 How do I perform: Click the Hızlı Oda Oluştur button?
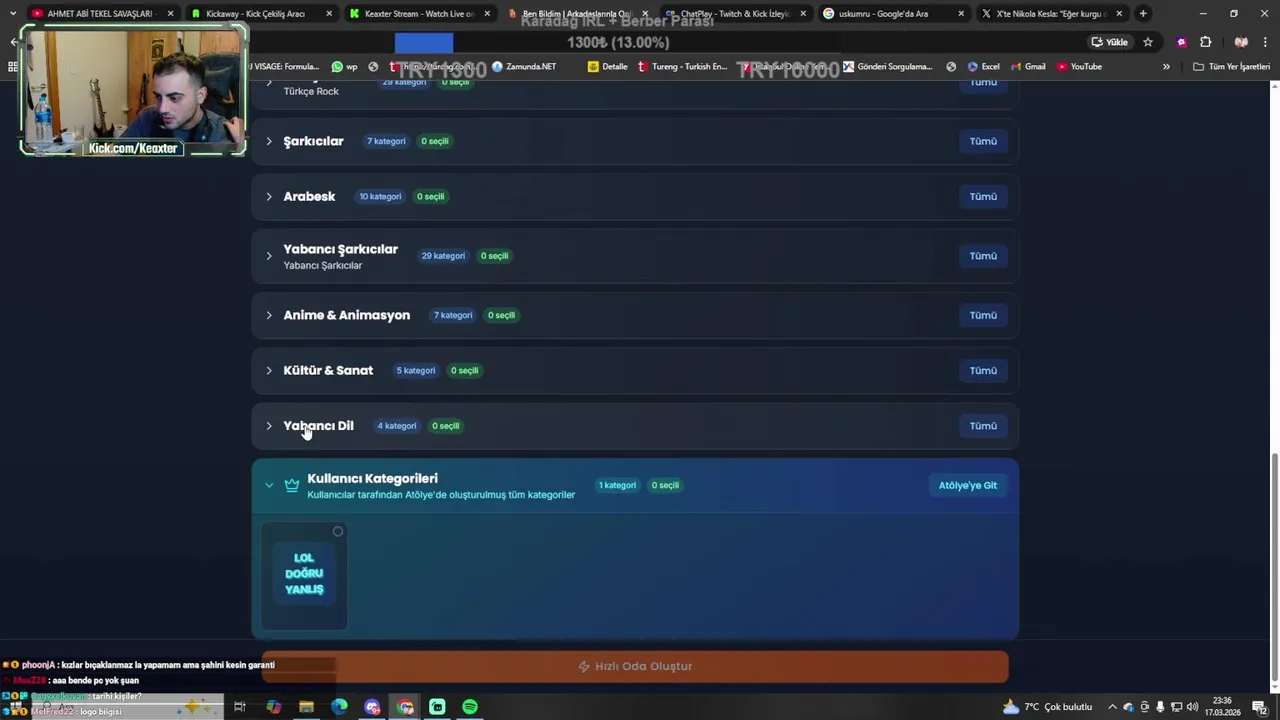[635, 666]
